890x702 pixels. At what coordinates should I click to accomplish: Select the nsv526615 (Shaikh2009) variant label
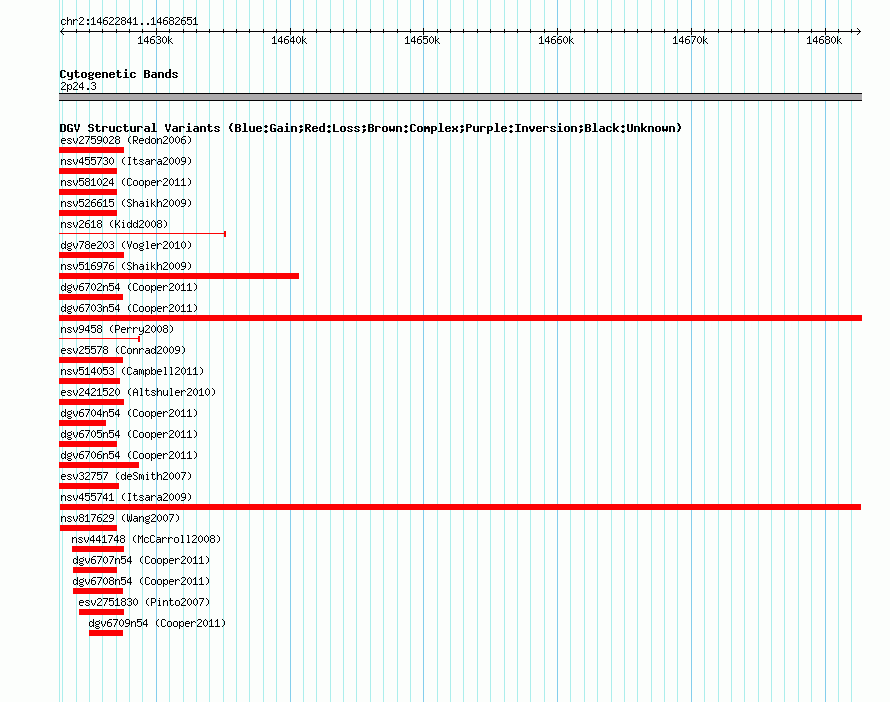pyautogui.click(x=126, y=203)
